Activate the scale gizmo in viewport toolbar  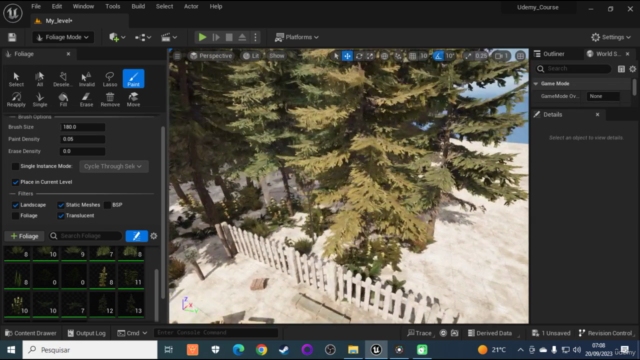click(x=370, y=56)
